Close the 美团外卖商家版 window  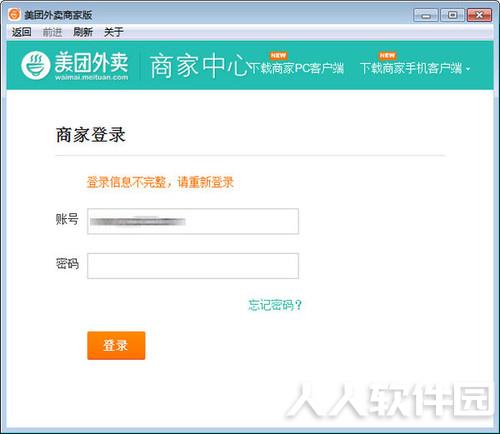(479, 15)
